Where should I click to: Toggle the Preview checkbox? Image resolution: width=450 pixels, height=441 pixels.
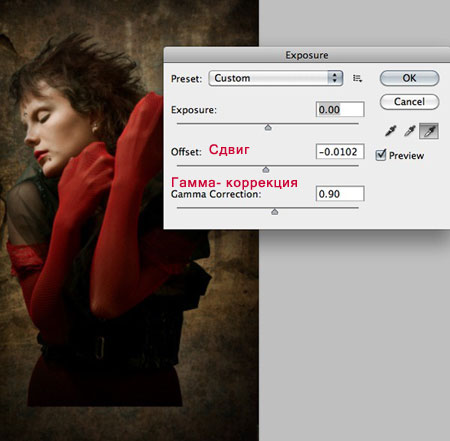380,155
